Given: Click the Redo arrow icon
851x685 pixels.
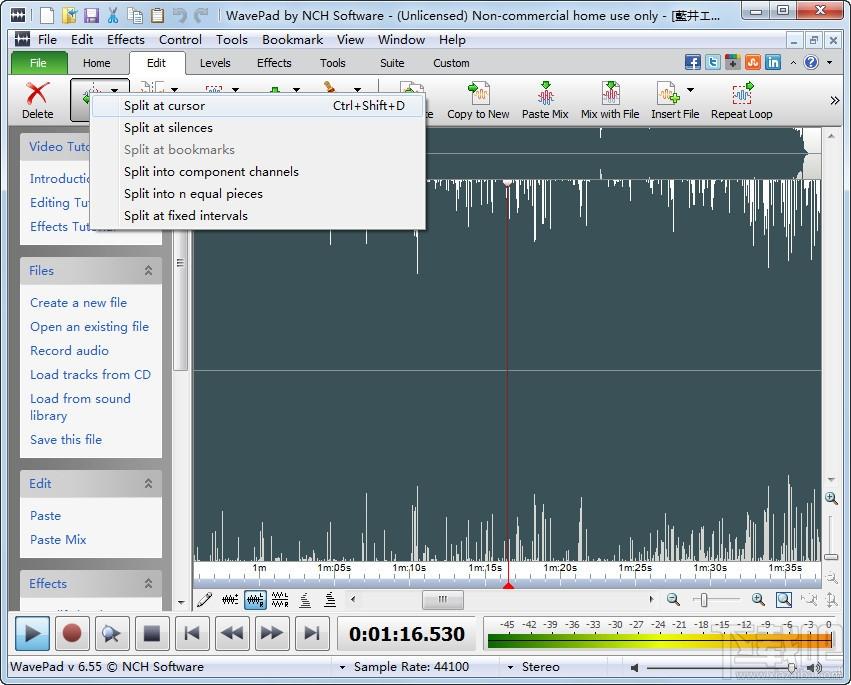Looking at the screenshot, I should click(x=201, y=15).
